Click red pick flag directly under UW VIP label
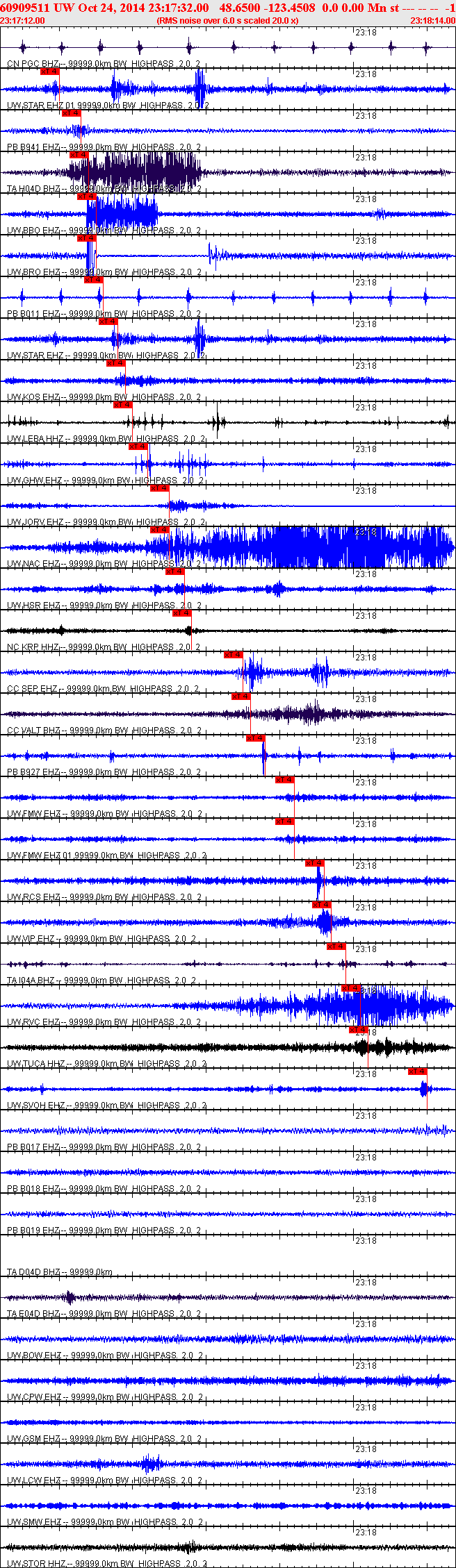This screenshot has width=456, height=1568. click(x=336, y=946)
